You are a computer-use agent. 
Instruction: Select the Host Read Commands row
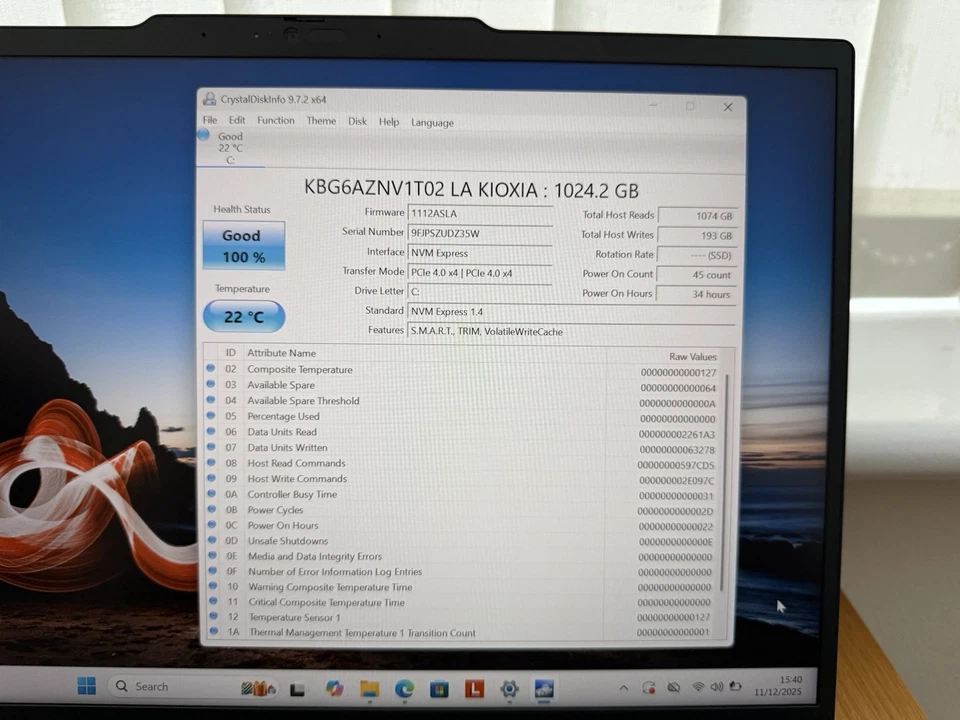pyautogui.click(x=462, y=463)
